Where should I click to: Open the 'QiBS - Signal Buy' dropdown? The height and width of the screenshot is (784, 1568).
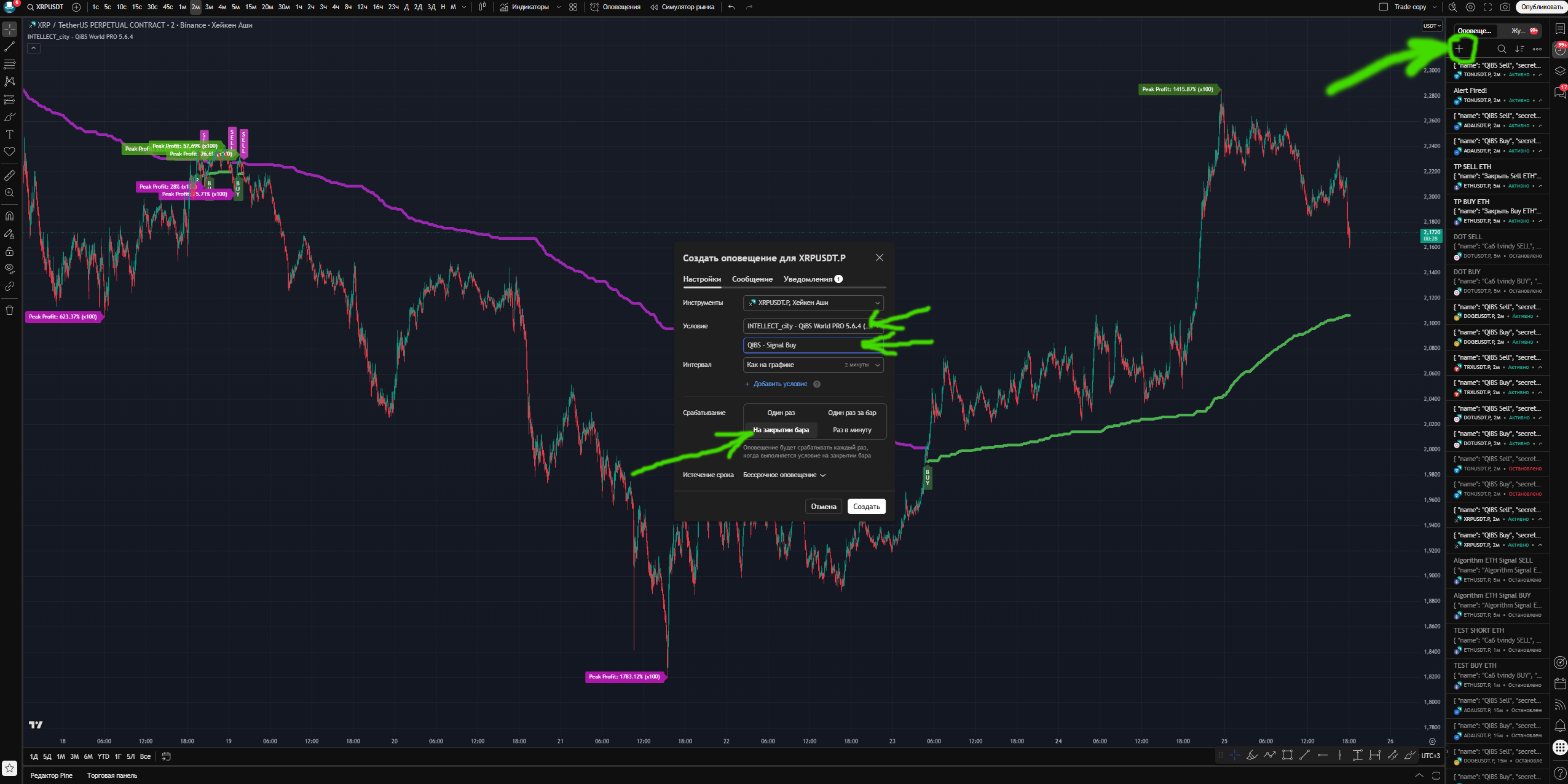pos(813,345)
